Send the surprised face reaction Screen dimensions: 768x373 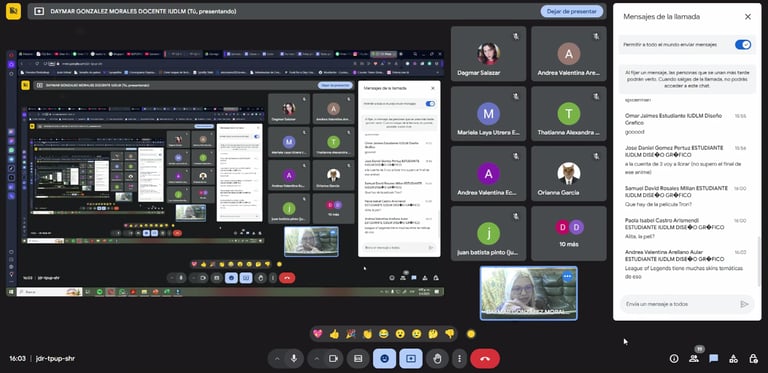tap(400, 334)
